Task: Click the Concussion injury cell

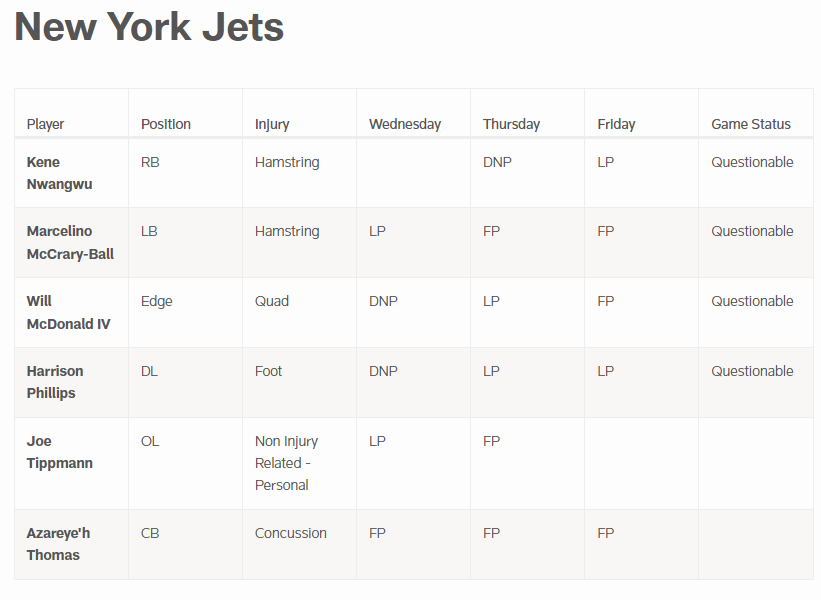Action: coord(291,533)
